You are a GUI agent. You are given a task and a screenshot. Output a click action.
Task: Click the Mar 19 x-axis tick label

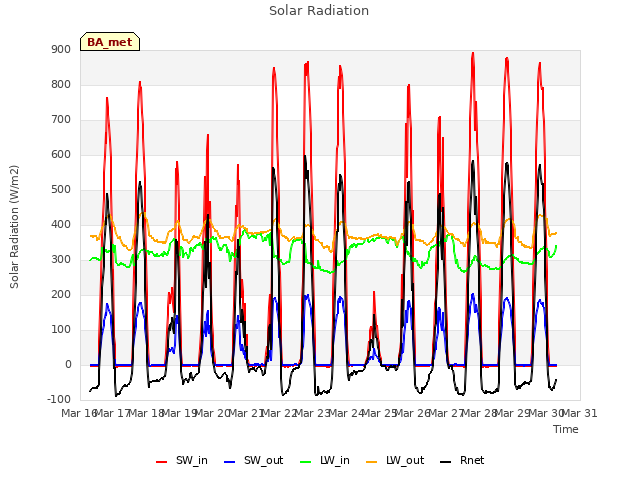click(180, 413)
